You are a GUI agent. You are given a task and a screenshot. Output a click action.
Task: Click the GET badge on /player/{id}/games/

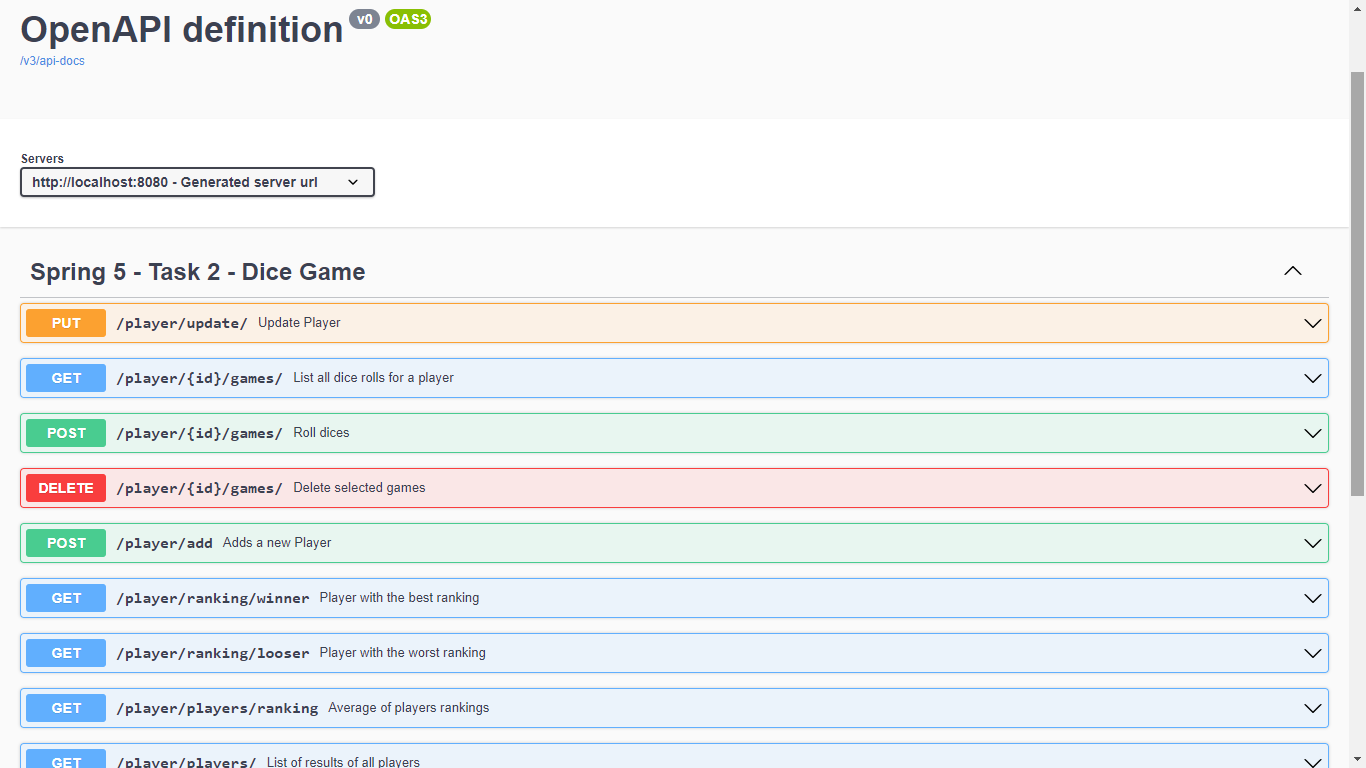click(x=65, y=378)
